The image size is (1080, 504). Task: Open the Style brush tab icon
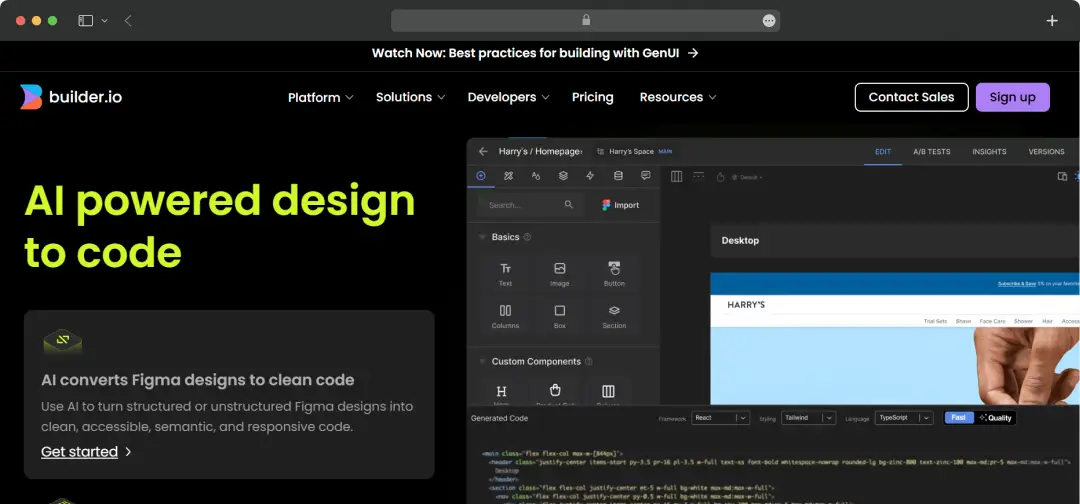(x=508, y=176)
